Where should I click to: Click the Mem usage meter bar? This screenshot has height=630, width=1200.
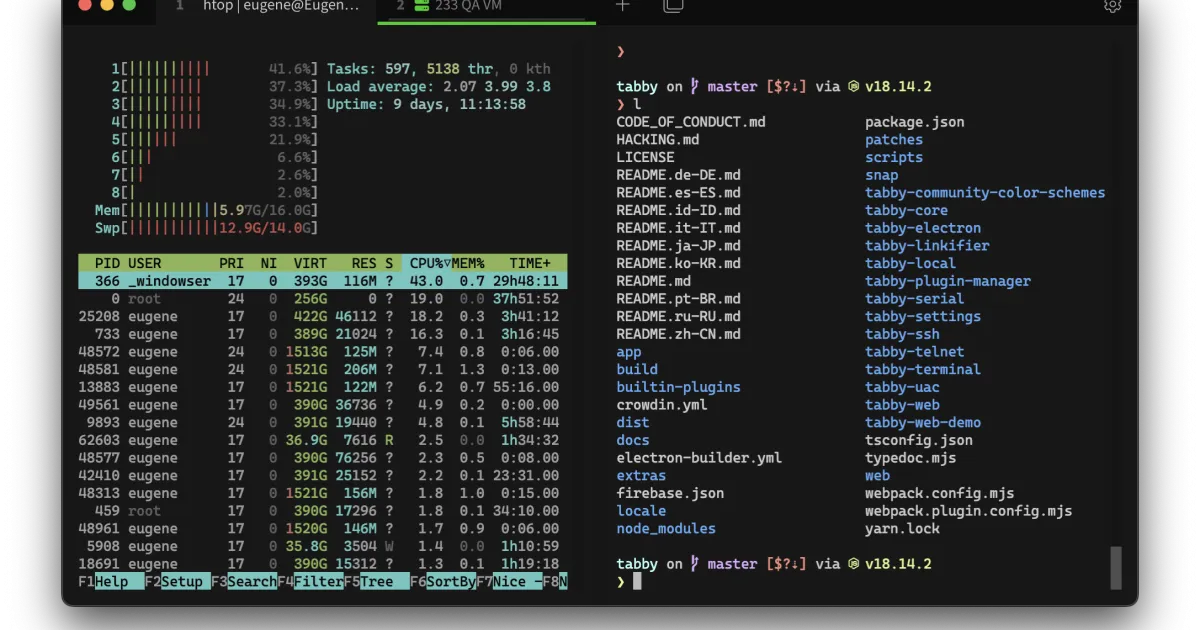tap(206, 210)
